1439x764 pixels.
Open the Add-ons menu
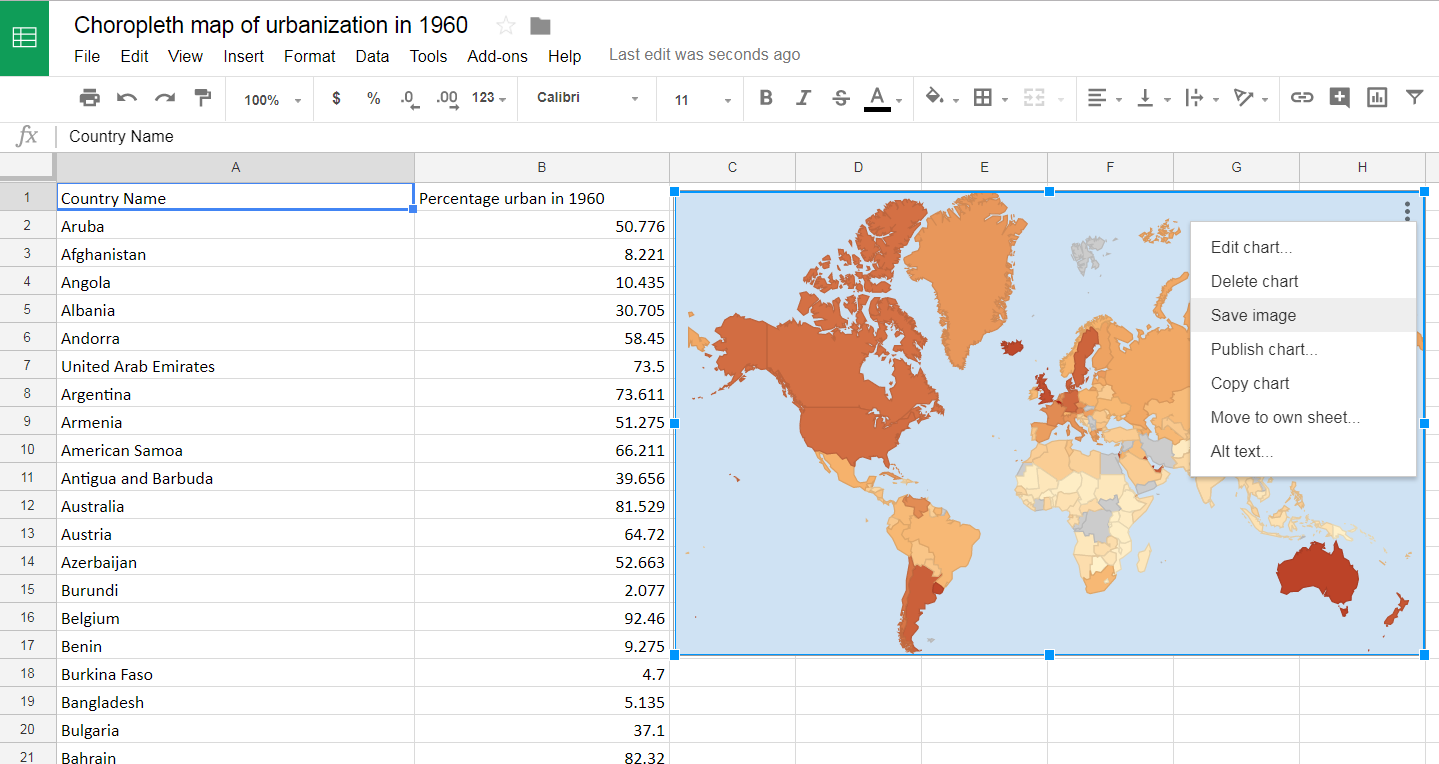(x=497, y=56)
